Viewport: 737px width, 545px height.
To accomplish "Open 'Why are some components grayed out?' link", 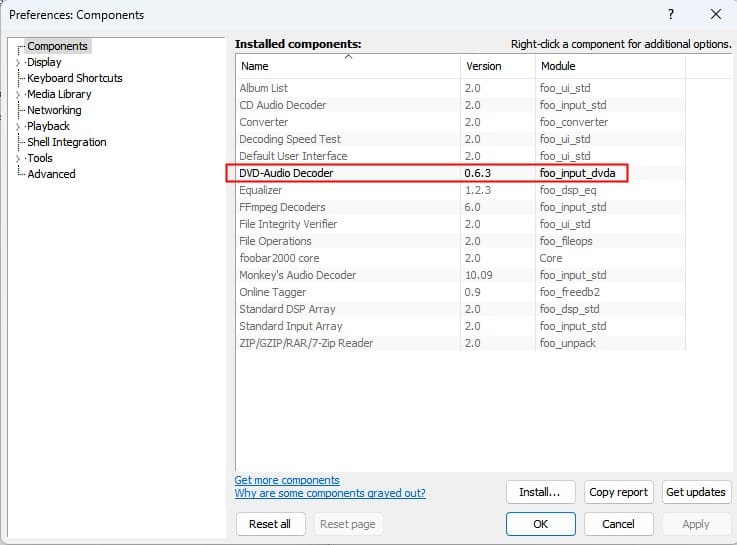I will (x=330, y=493).
